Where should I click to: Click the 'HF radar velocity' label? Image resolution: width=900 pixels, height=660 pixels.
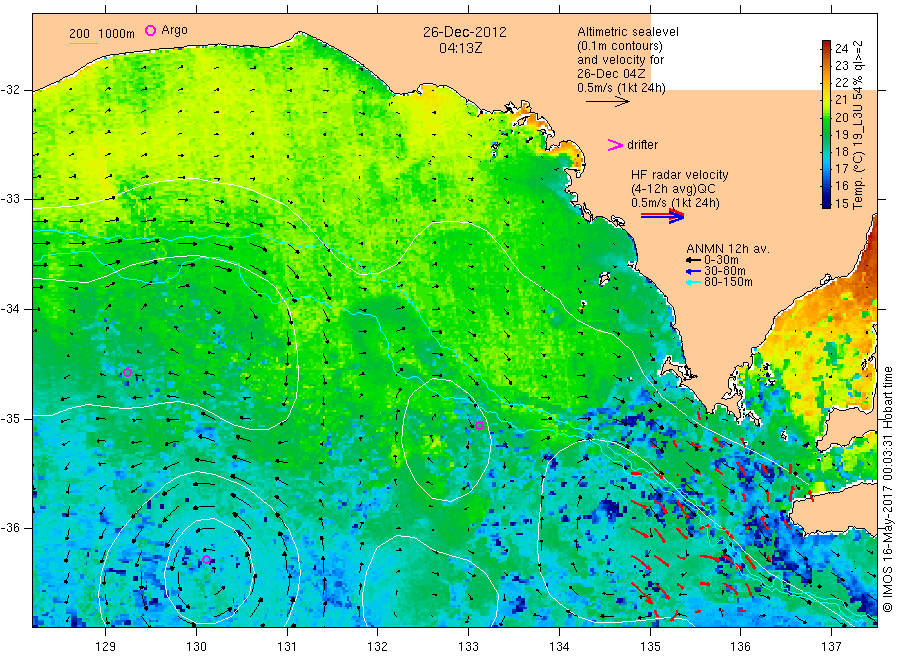[680, 174]
